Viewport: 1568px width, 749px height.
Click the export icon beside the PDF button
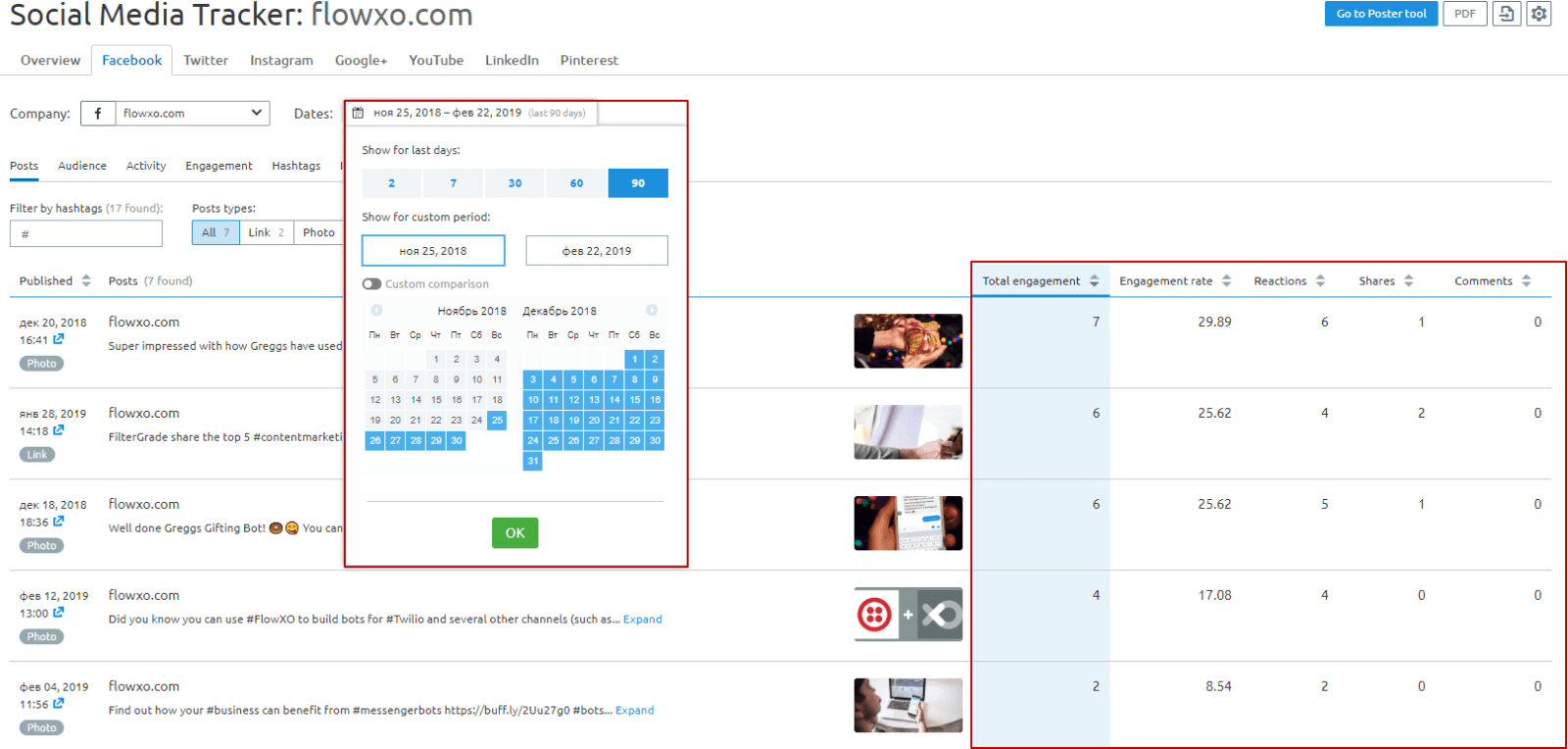pyautogui.click(x=1506, y=14)
